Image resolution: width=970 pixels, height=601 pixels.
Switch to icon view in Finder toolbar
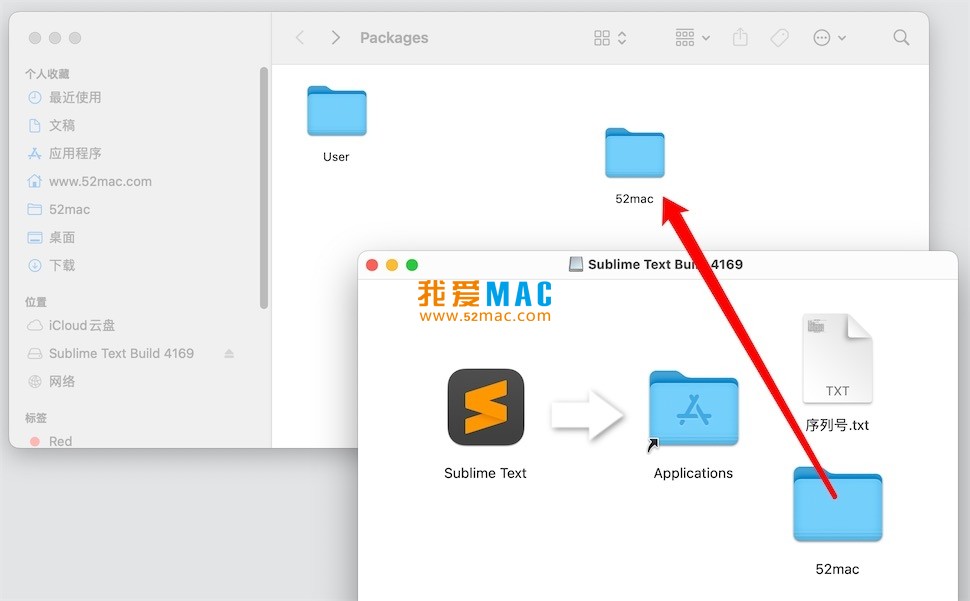tap(602, 38)
